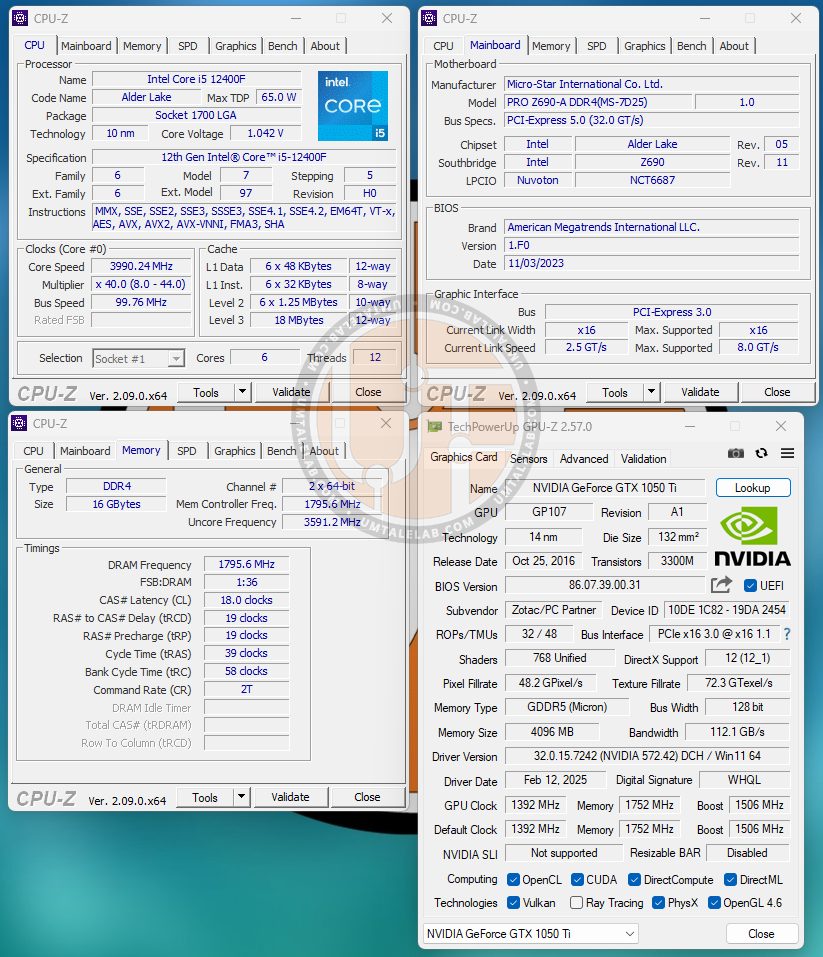
Task: Expand Tools arrow in Mainboard window
Action: tap(651, 392)
